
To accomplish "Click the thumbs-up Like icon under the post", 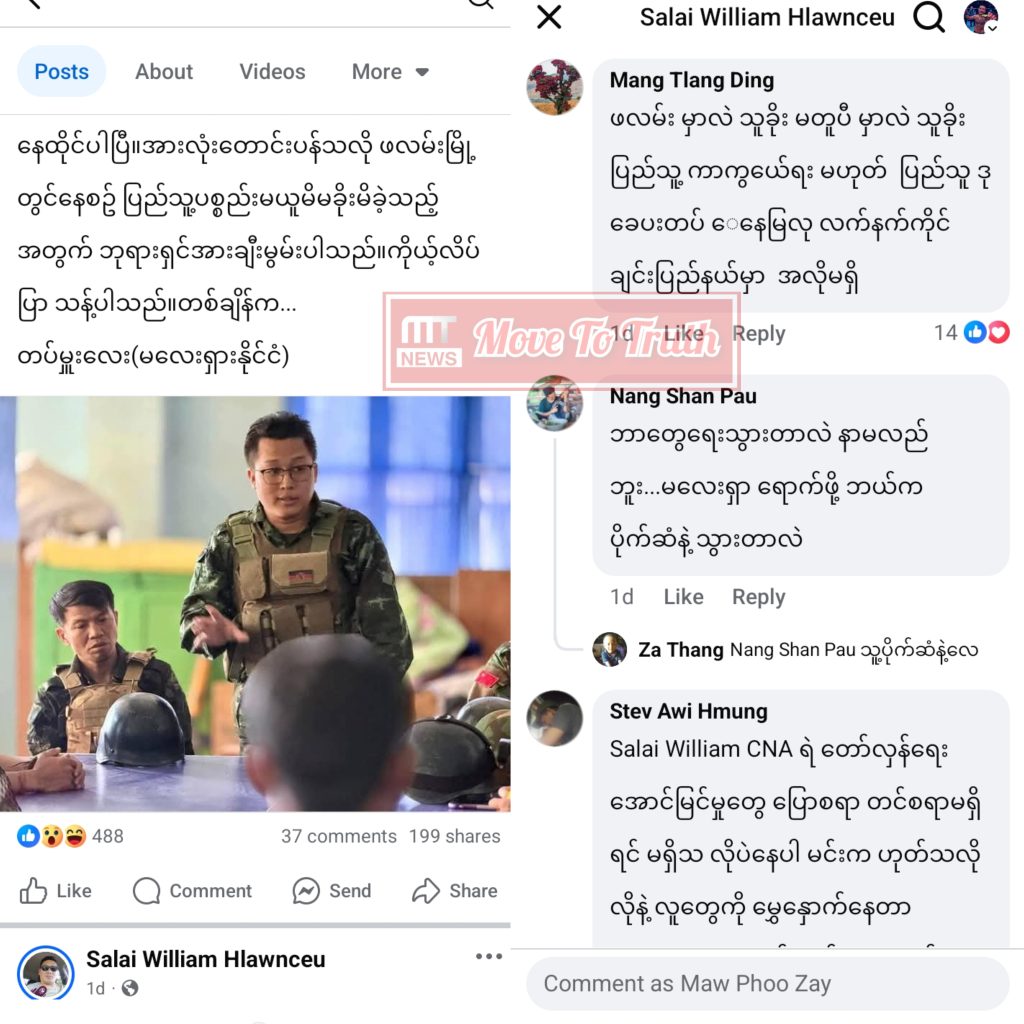I will (33, 891).
